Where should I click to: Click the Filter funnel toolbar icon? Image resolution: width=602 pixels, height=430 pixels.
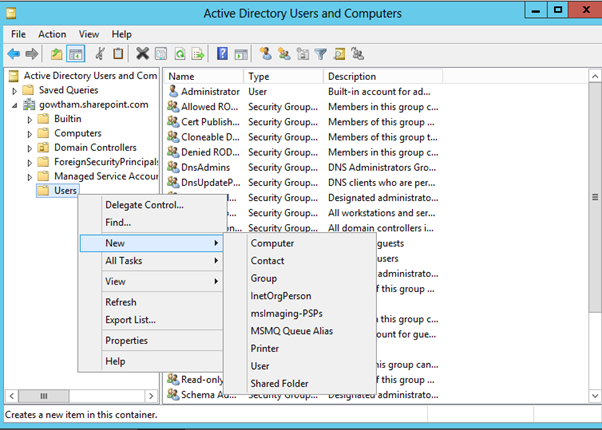point(321,54)
